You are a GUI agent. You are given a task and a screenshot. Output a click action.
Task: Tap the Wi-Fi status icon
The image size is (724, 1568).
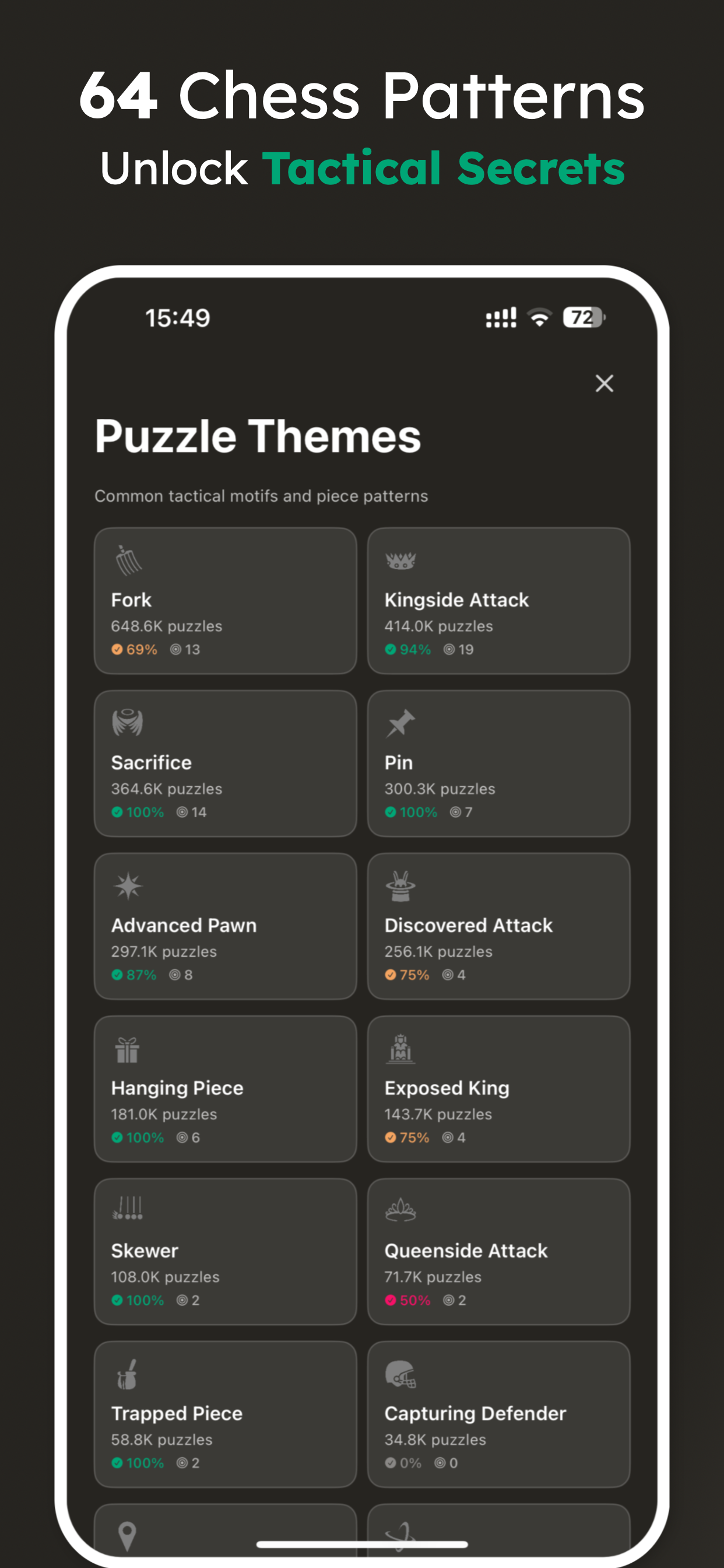539,317
